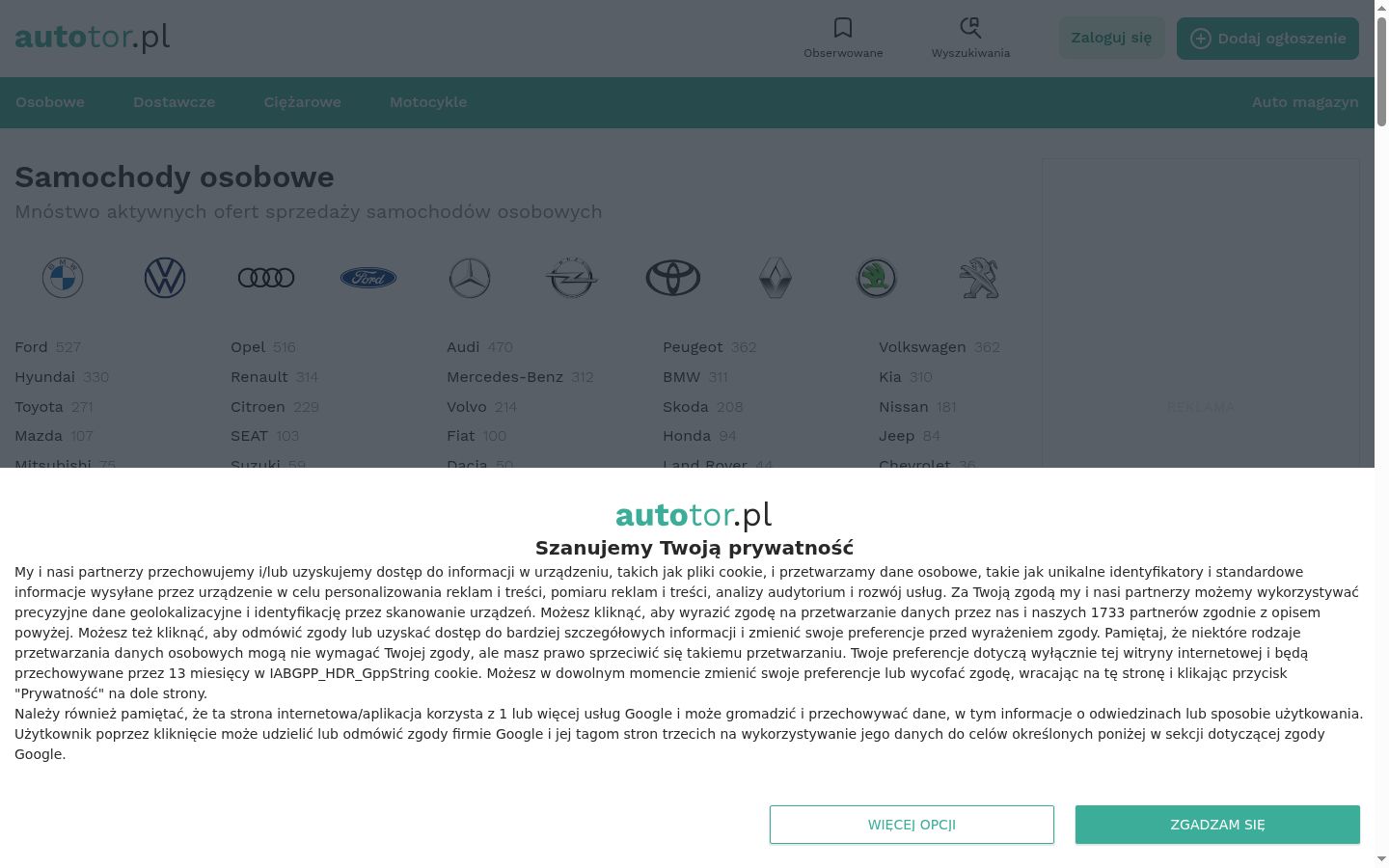Open the Ford 527 listings link
The height and width of the screenshot is (868, 1389).
tap(48, 347)
